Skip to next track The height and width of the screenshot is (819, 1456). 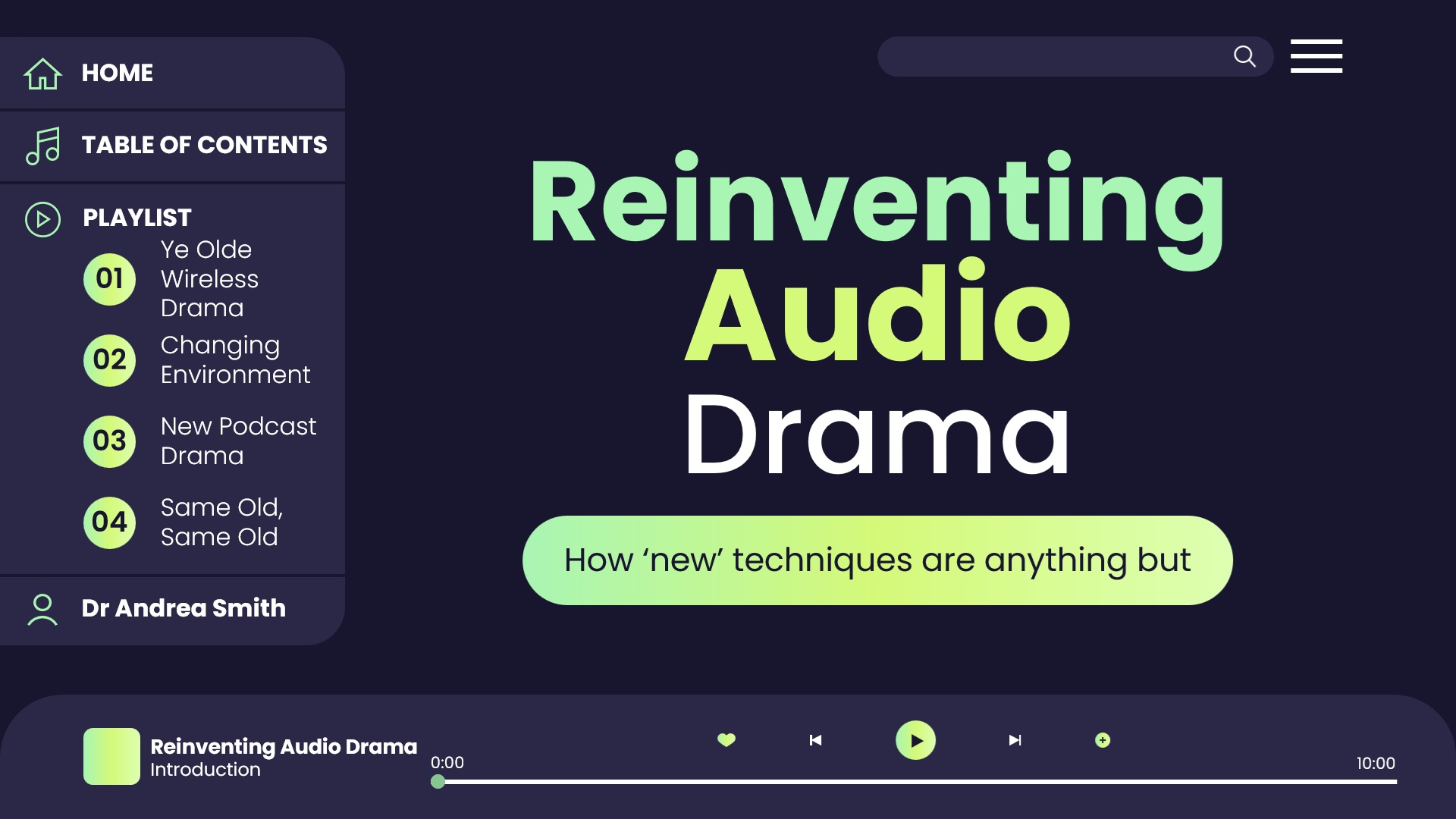click(x=1015, y=740)
